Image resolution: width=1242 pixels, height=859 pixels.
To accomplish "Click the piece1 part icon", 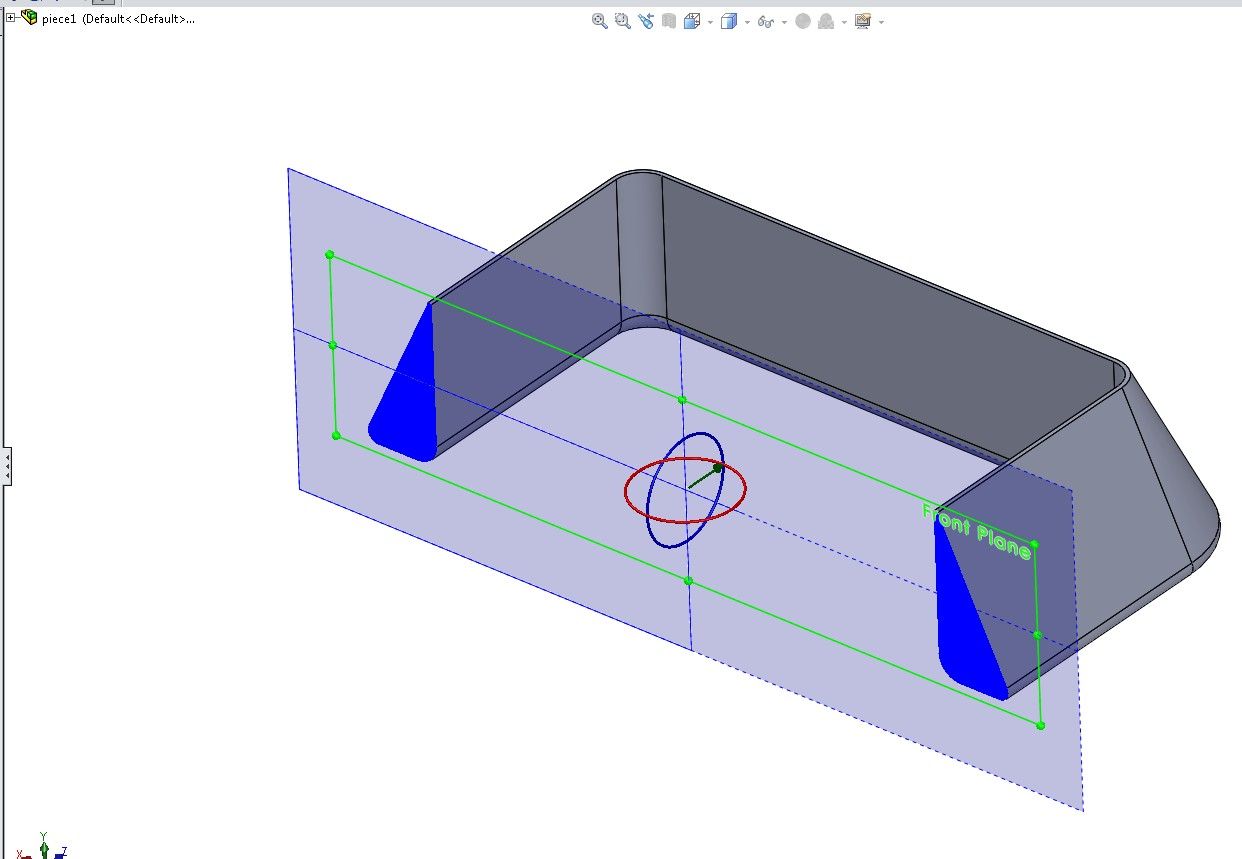I will pos(30,18).
